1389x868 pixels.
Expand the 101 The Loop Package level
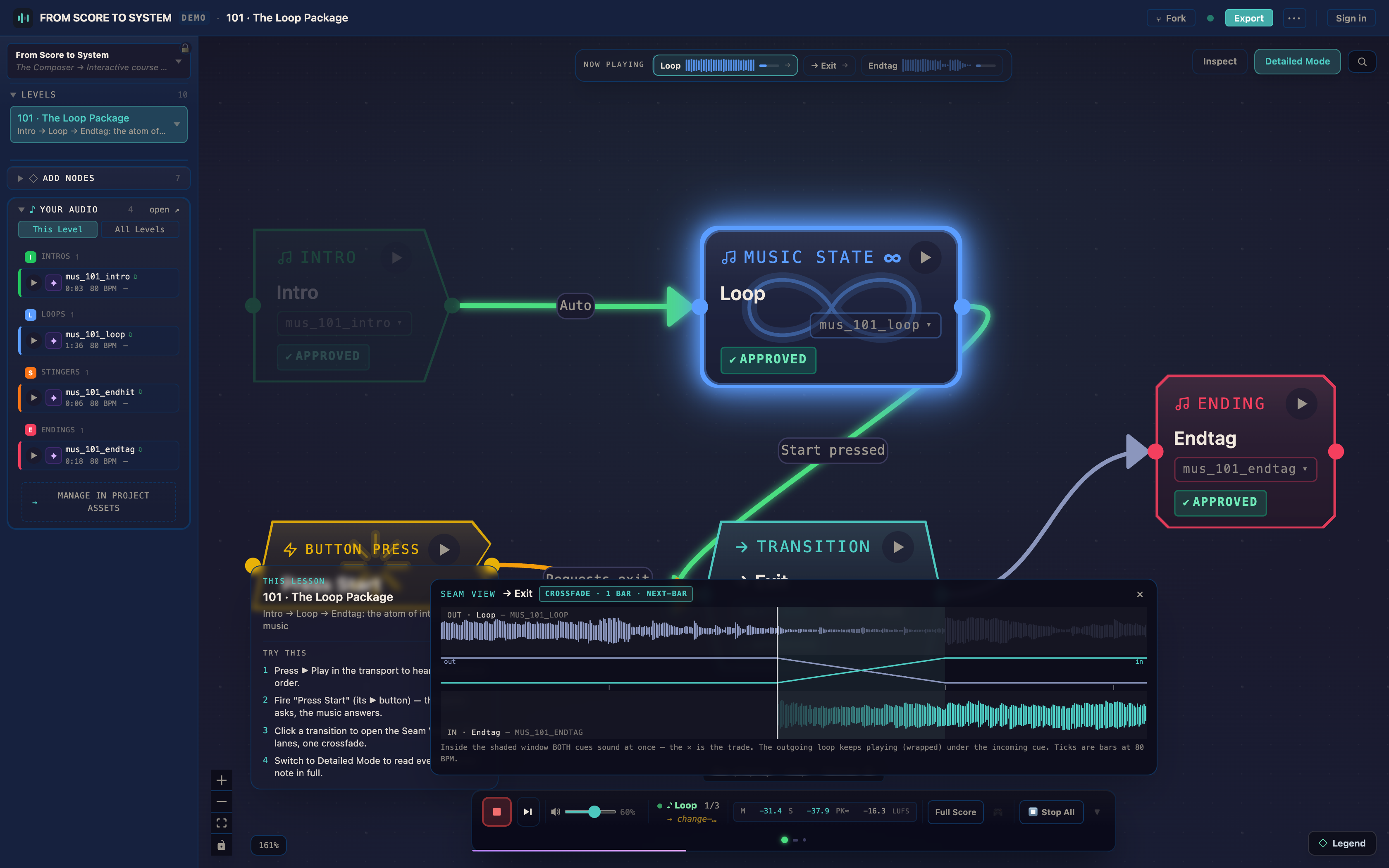point(177,124)
